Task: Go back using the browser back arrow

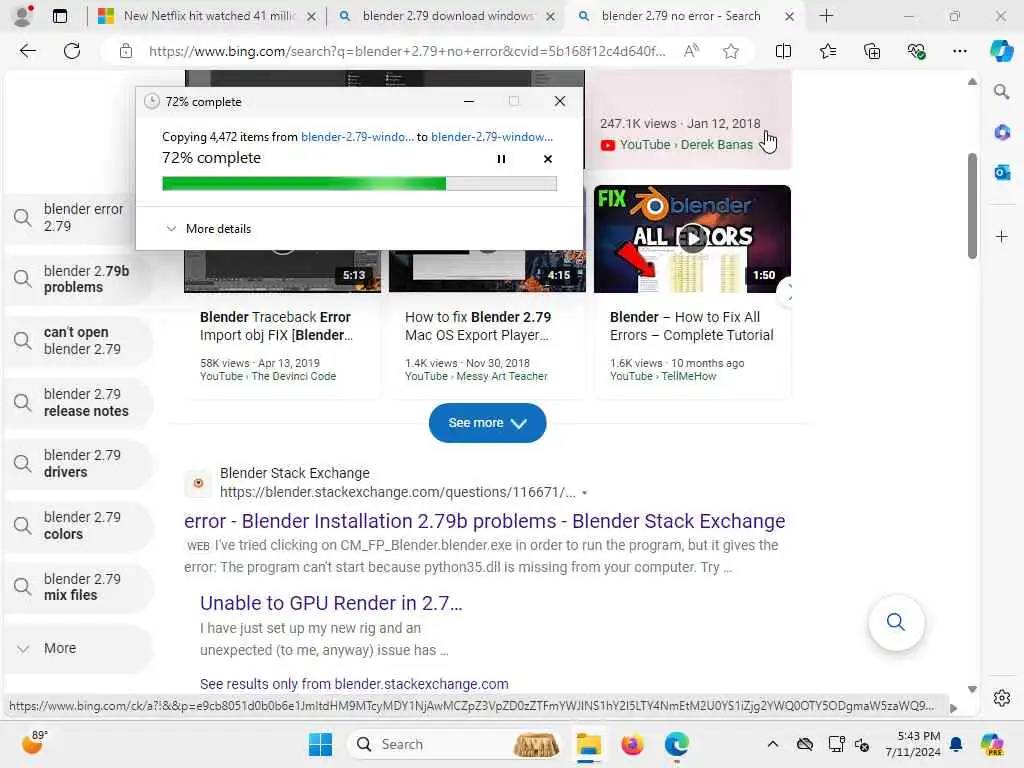Action: 27,51
